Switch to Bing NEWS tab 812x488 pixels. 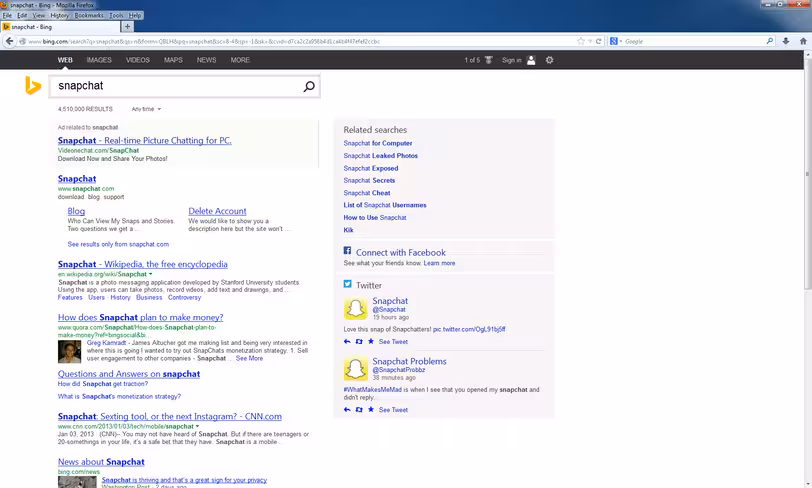pyautogui.click(x=206, y=60)
